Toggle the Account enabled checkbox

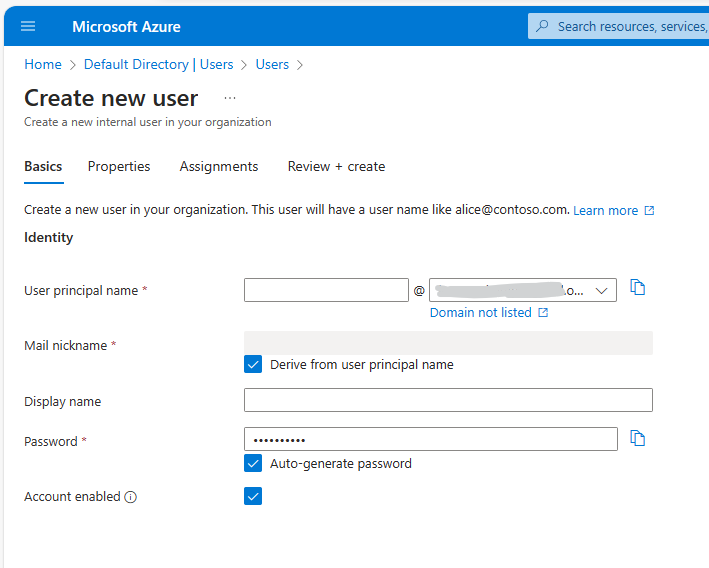coord(253,496)
